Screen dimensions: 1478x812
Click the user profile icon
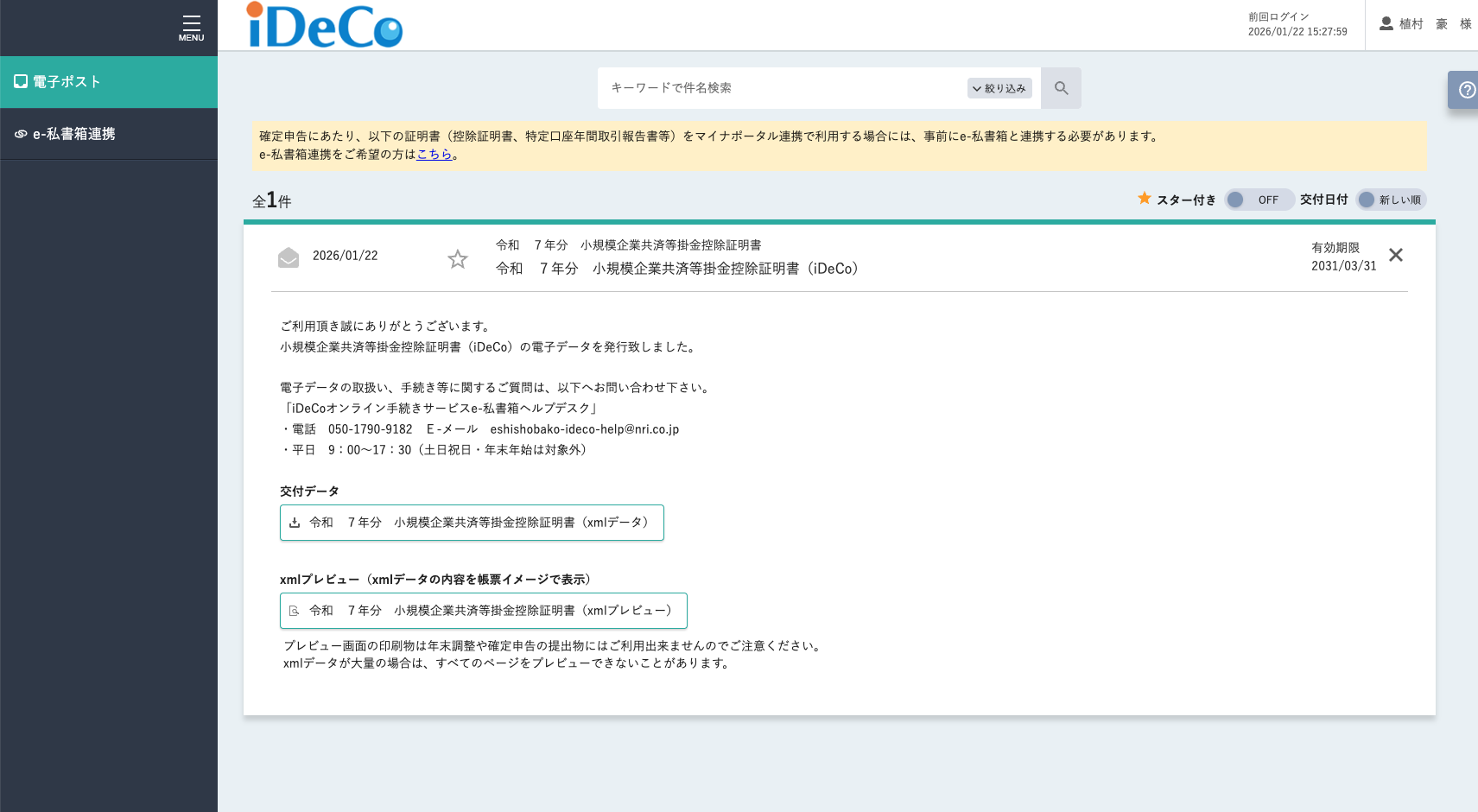coord(1386,24)
